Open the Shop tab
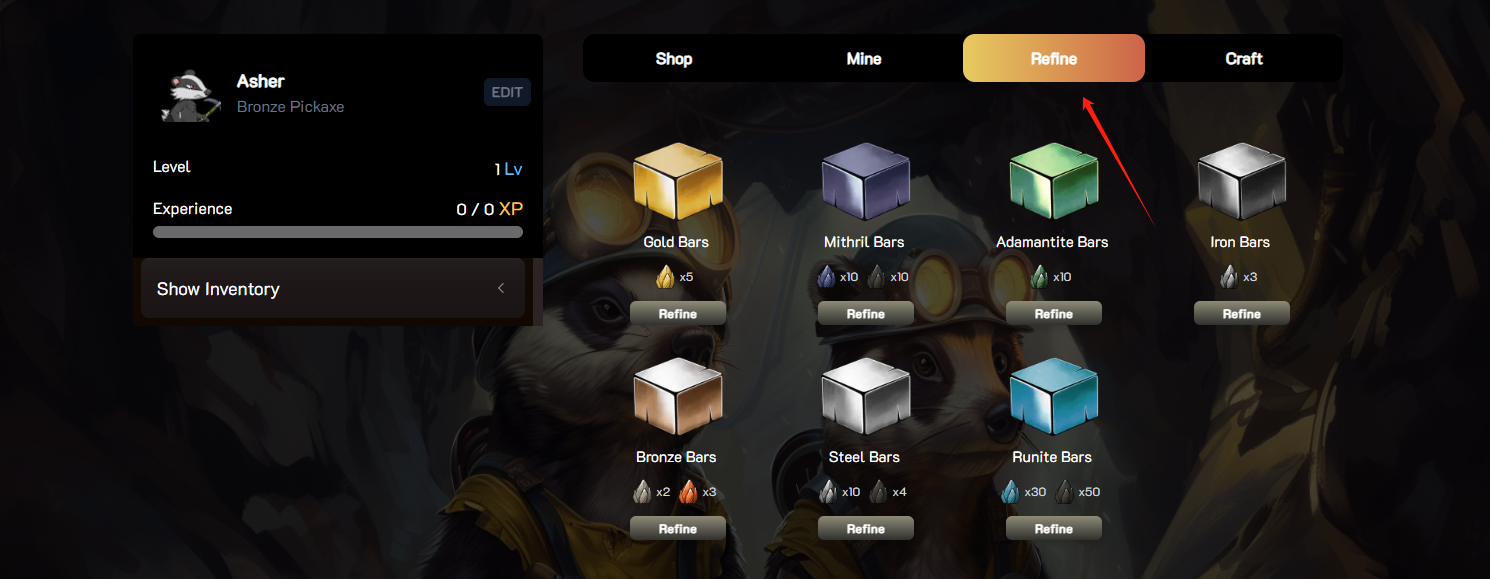 [674, 59]
